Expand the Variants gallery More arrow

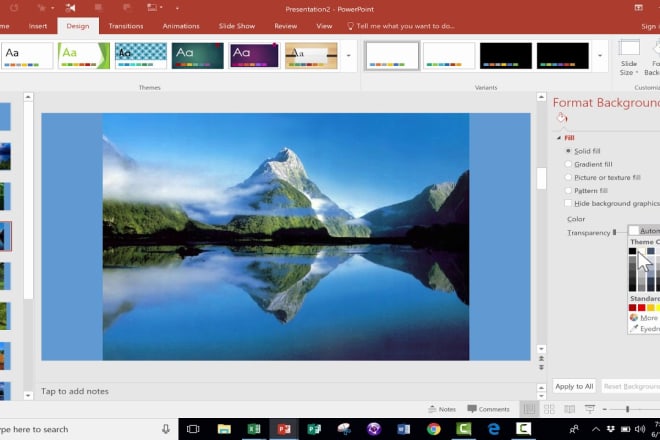pyautogui.click(x=600, y=56)
